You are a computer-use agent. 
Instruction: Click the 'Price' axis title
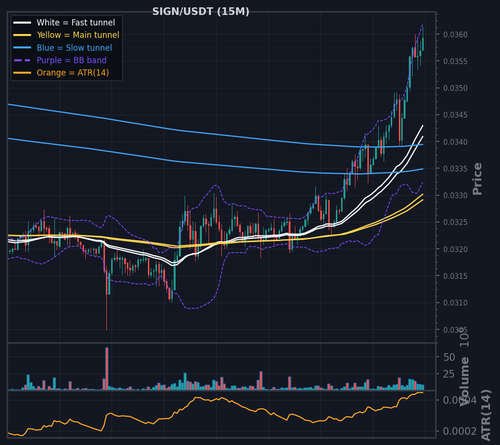[477, 179]
